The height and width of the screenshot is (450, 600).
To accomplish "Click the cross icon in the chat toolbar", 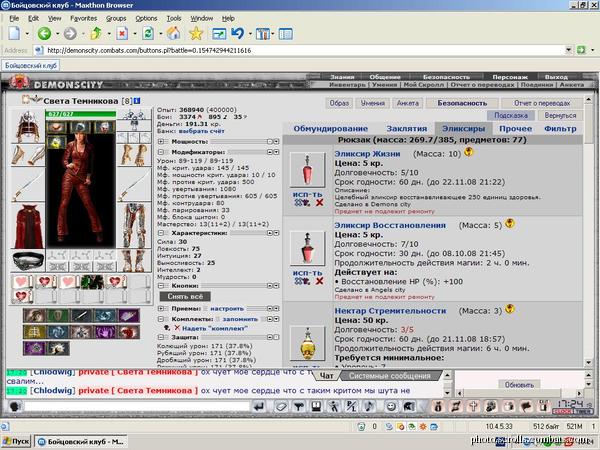I will click(x=473, y=406).
